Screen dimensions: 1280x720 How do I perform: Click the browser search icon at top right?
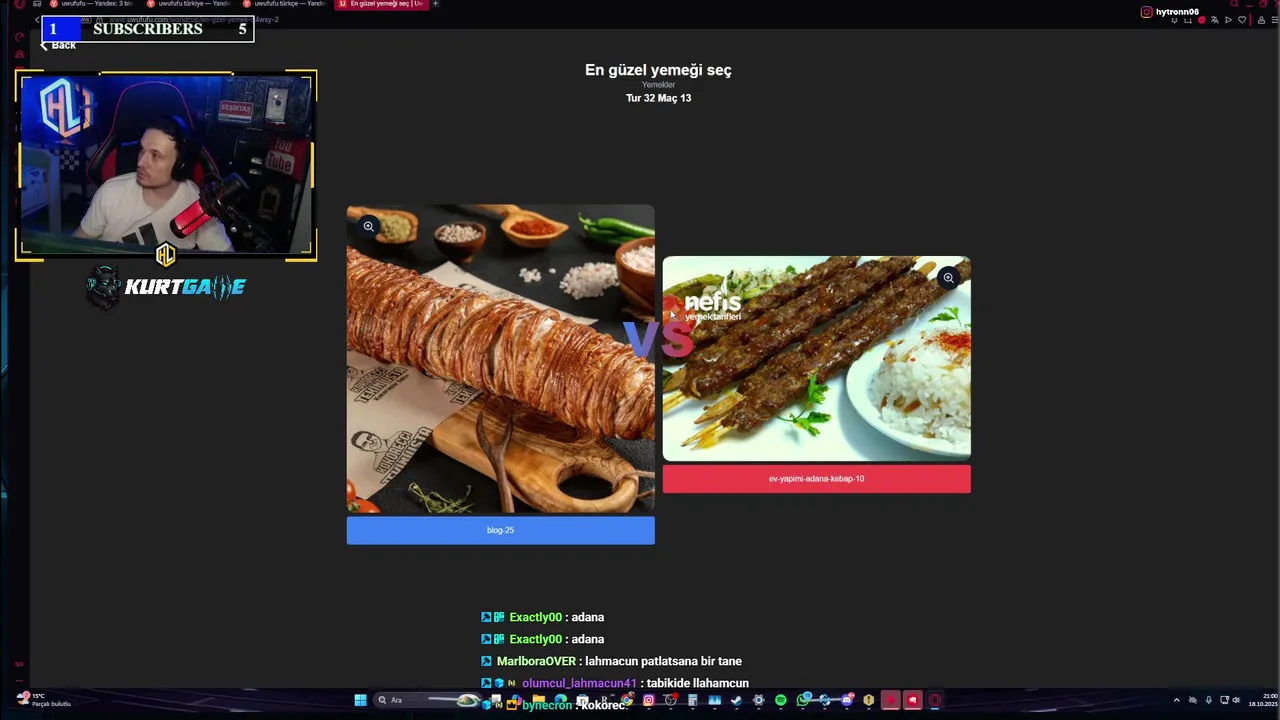pos(1234,4)
